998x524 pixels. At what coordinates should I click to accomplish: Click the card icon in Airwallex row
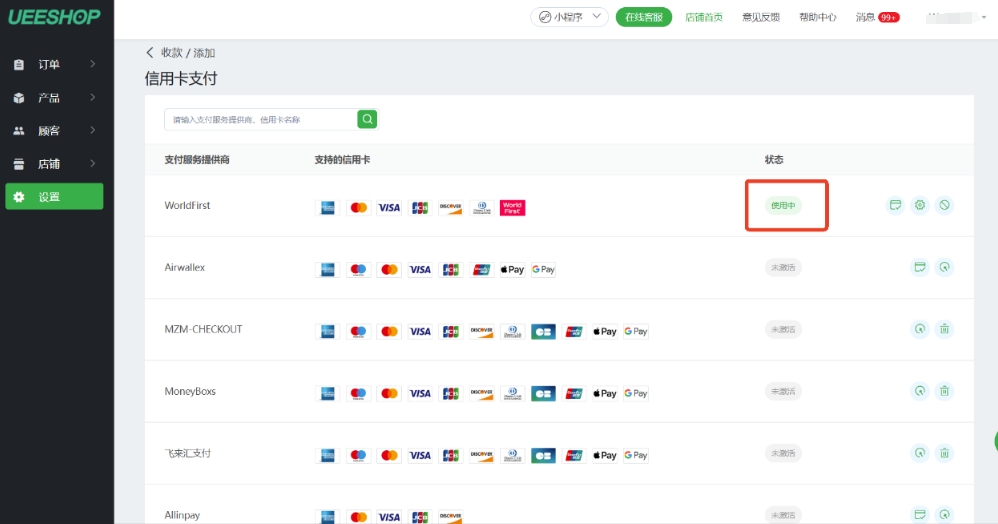(x=920, y=268)
